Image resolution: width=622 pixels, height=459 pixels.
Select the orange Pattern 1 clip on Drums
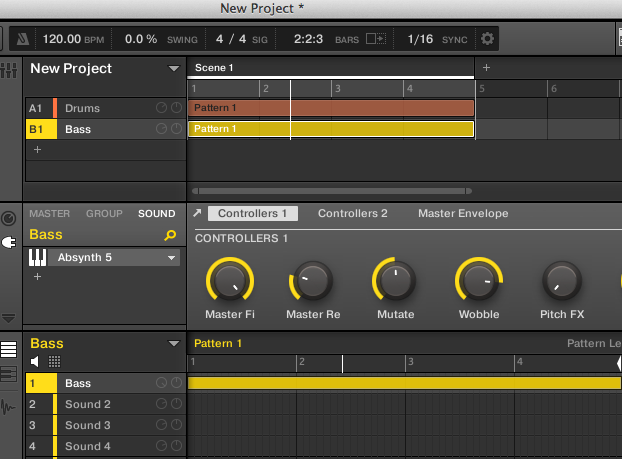[x=331, y=108]
